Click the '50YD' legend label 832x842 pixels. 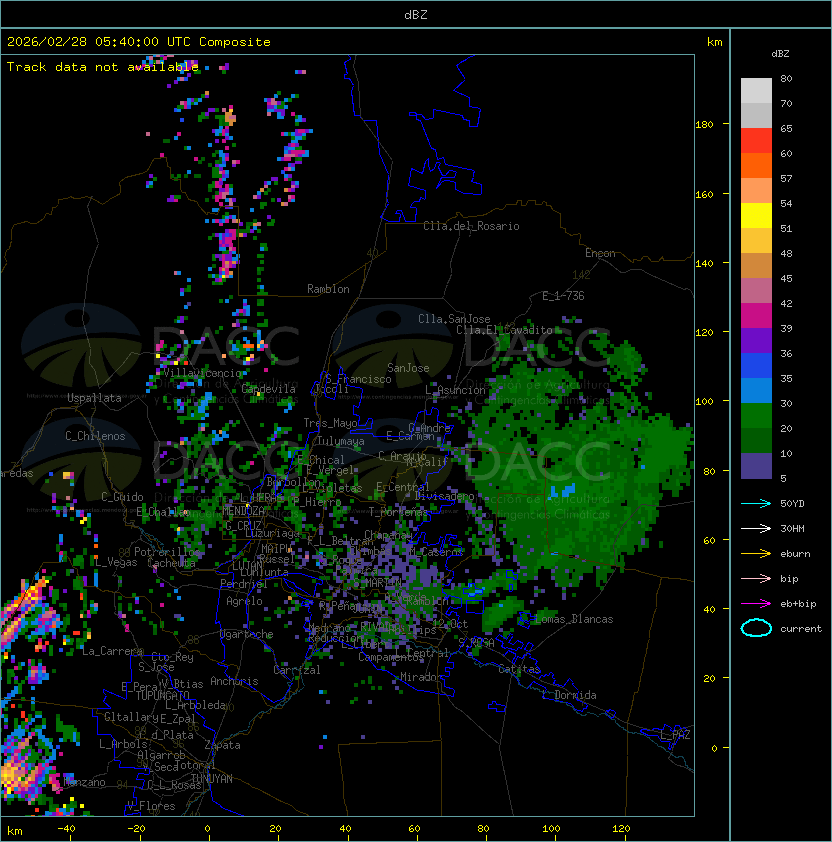tap(792, 503)
